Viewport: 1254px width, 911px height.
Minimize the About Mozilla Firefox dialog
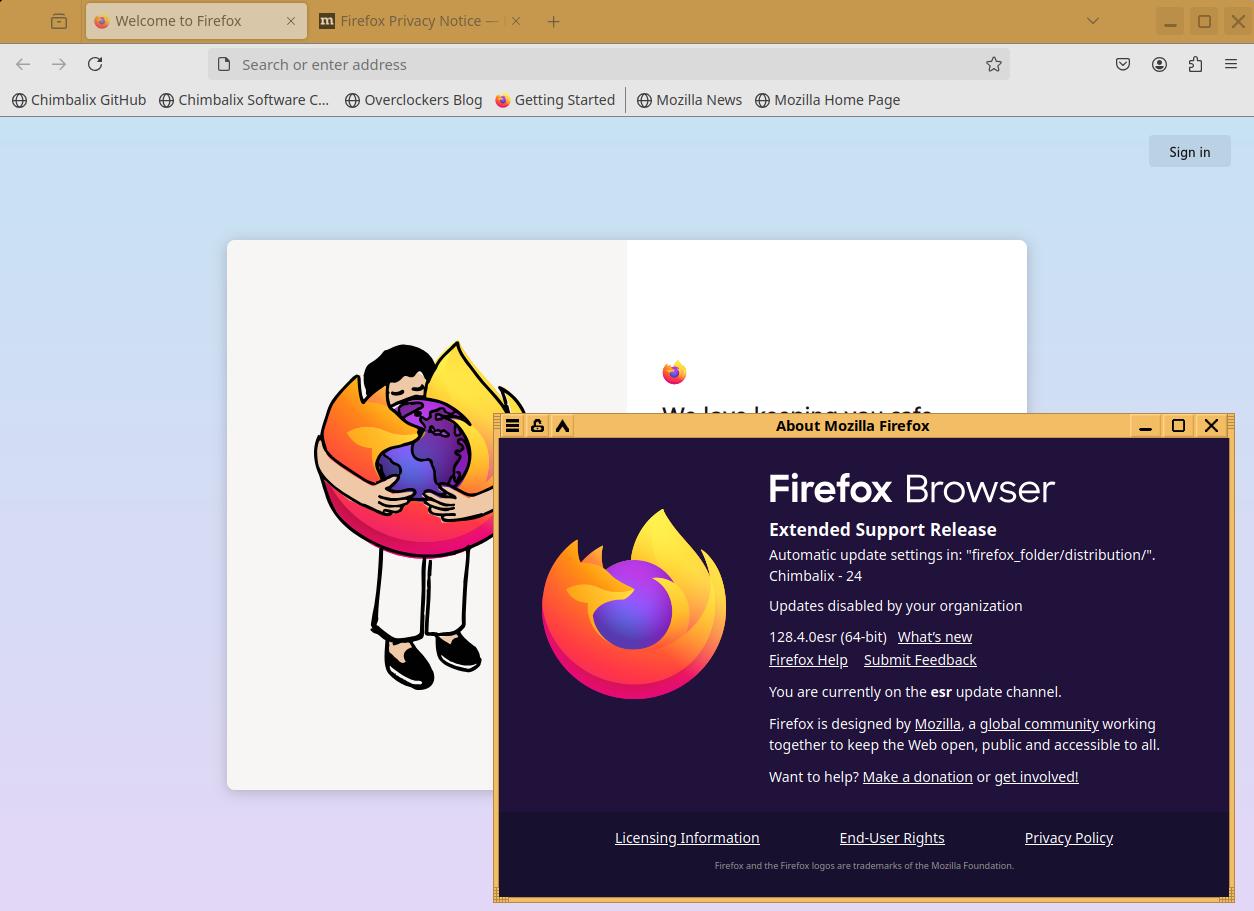(1145, 426)
